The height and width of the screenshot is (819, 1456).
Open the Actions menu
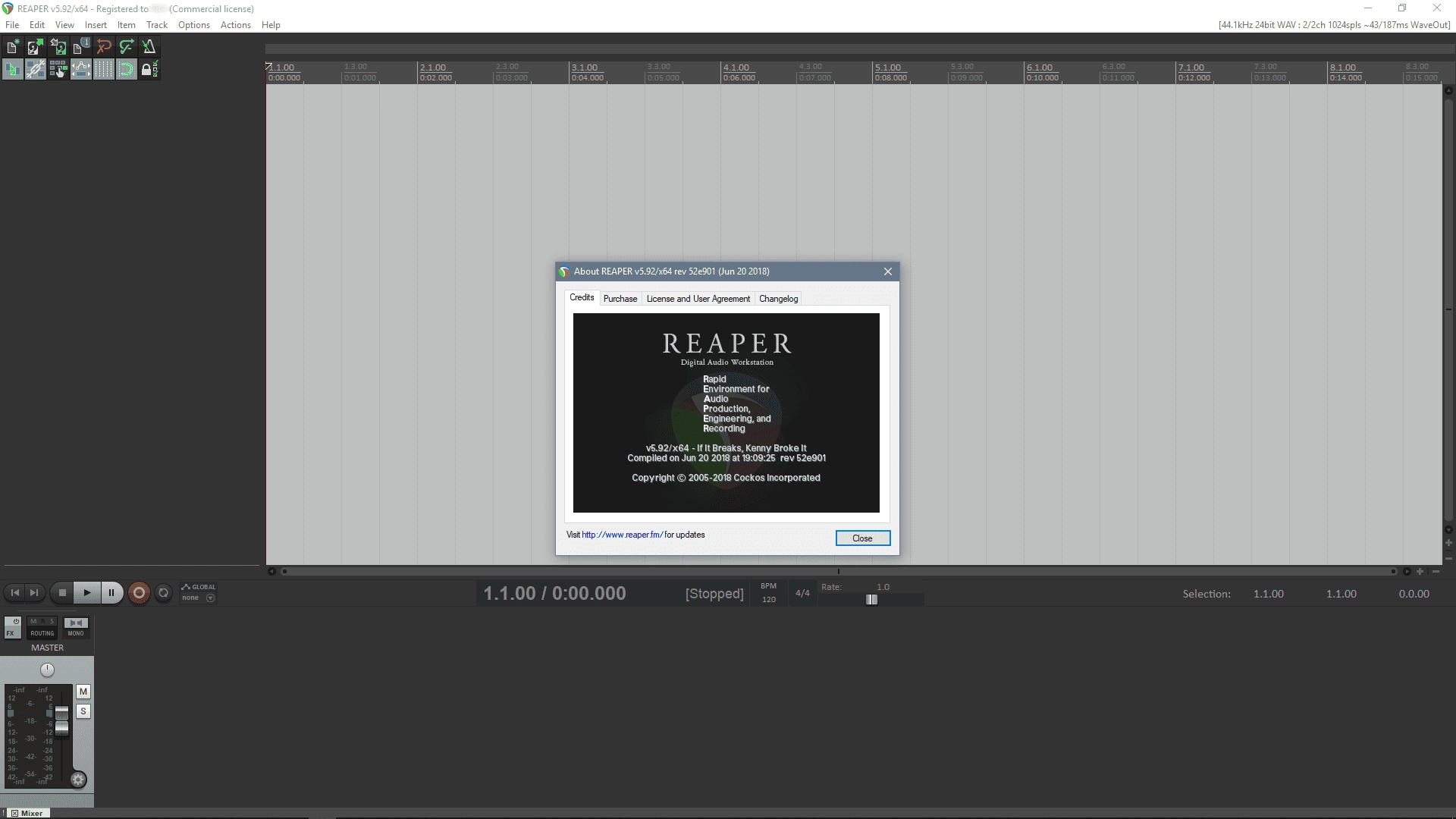coord(236,25)
